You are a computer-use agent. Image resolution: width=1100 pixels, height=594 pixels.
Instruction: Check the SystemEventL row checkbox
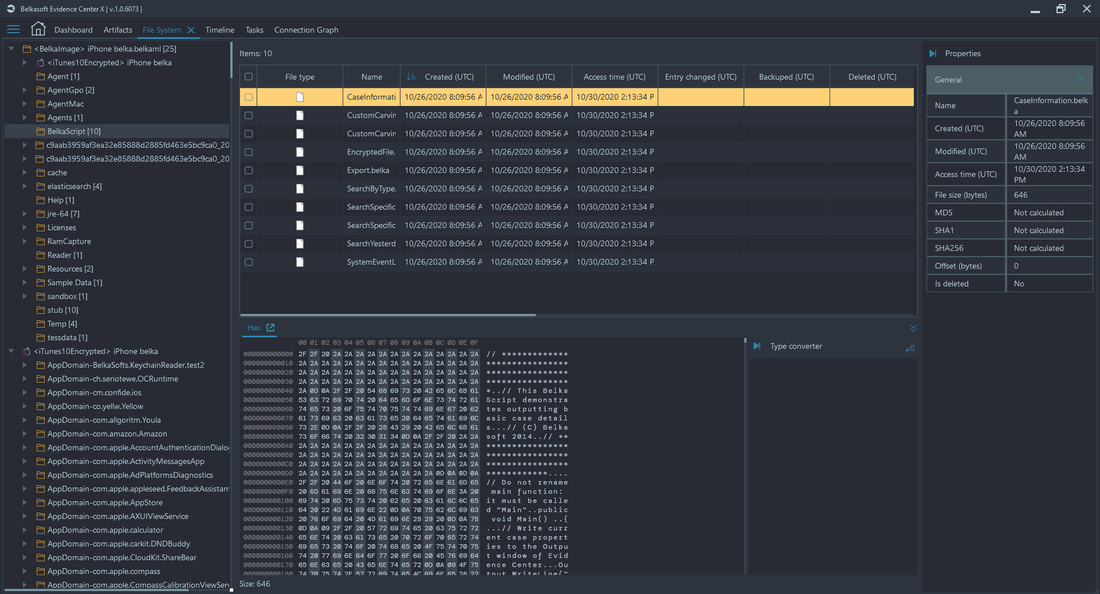click(248, 262)
